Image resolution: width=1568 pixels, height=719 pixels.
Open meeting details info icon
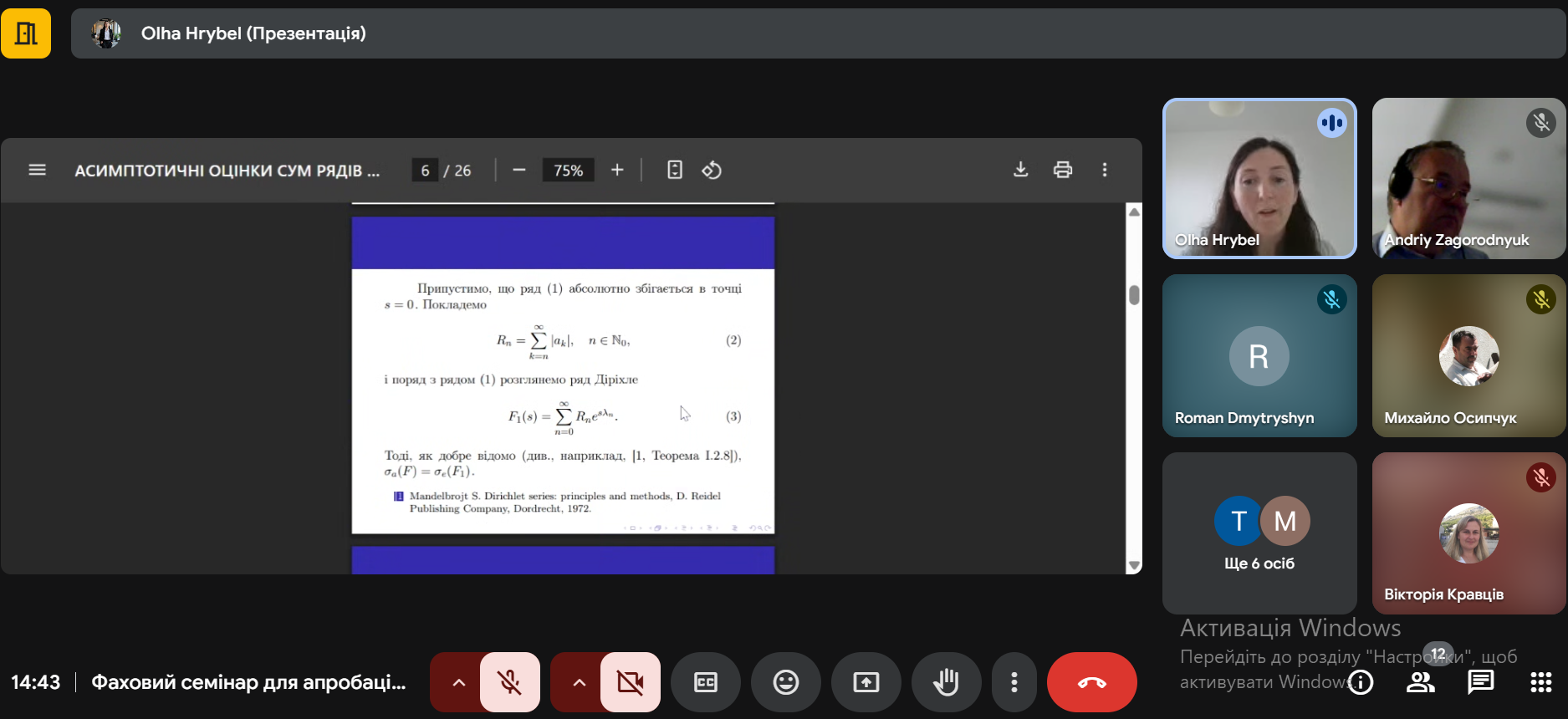coord(1361,682)
